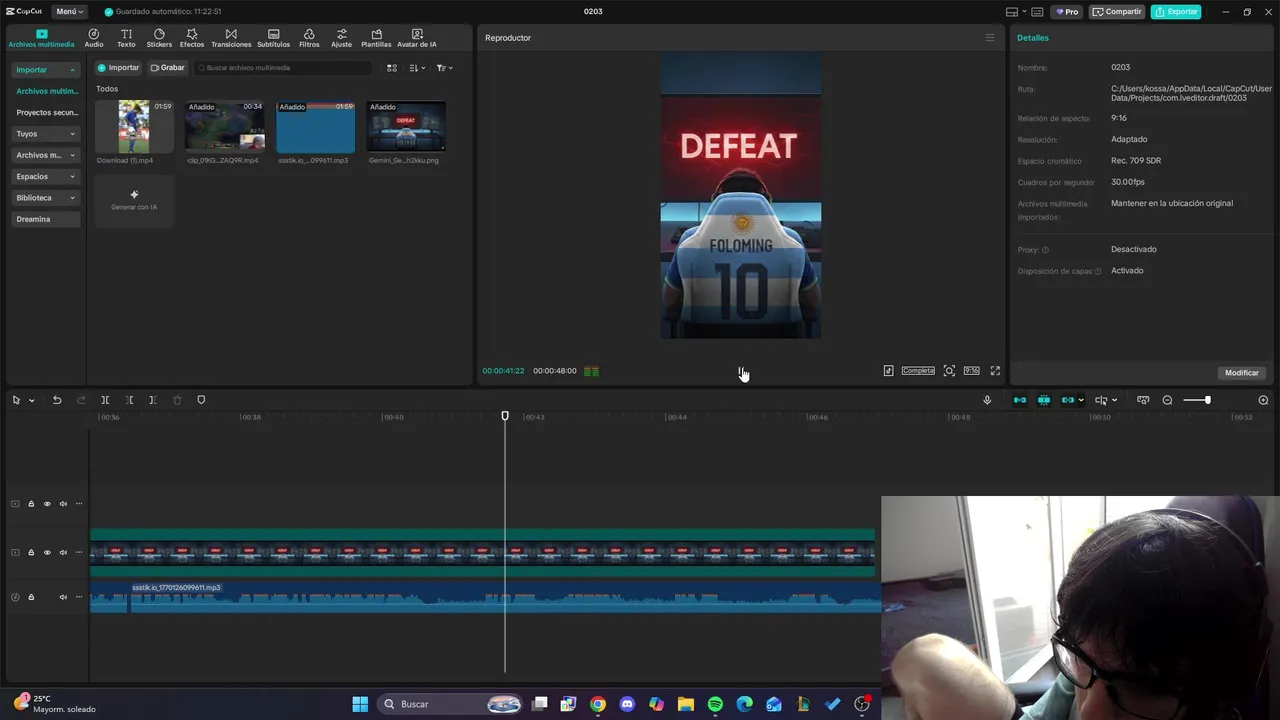Screen dimensions: 1280x720
Task: Select the Gemini_Ge...h2kku.png thumbnail
Action: [x=406, y=126]
